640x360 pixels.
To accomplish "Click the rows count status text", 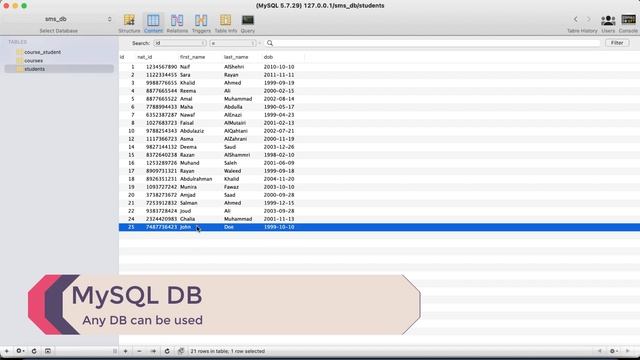I will pyautogui.click(x=228, y=351).
